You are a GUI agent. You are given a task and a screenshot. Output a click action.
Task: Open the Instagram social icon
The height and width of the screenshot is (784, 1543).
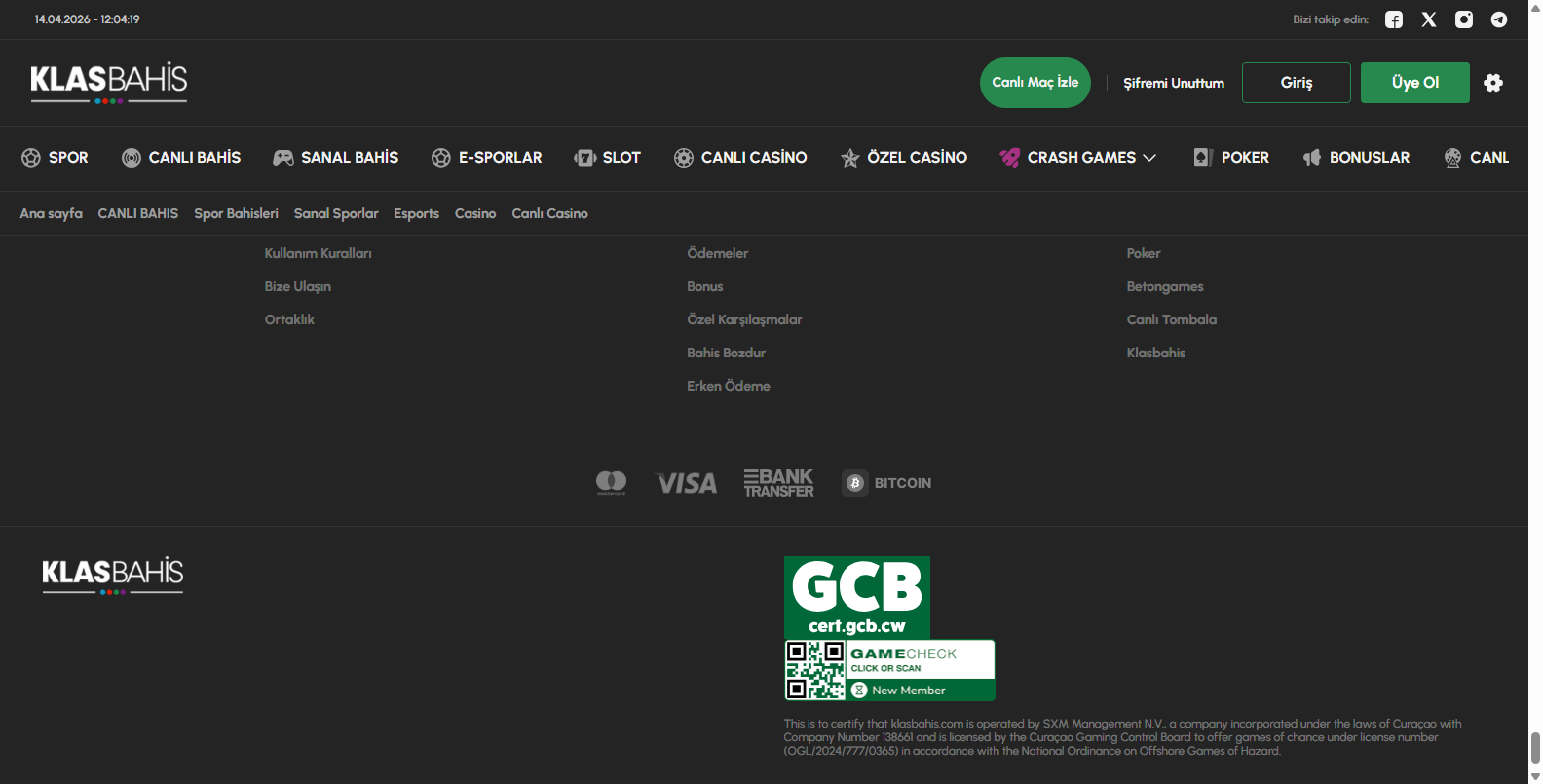pos(1464,19)
